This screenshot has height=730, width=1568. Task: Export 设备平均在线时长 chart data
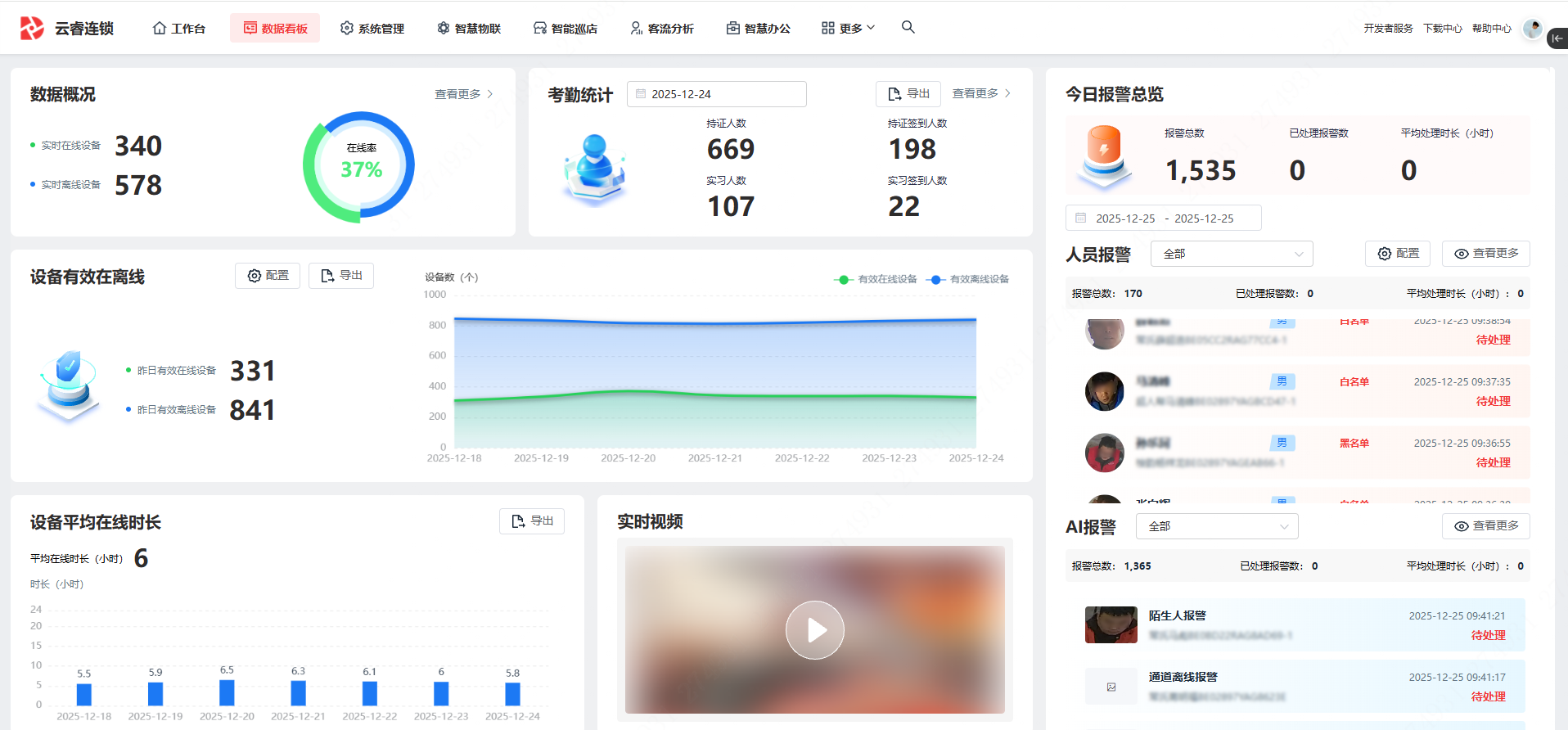(x=532, y=521)
